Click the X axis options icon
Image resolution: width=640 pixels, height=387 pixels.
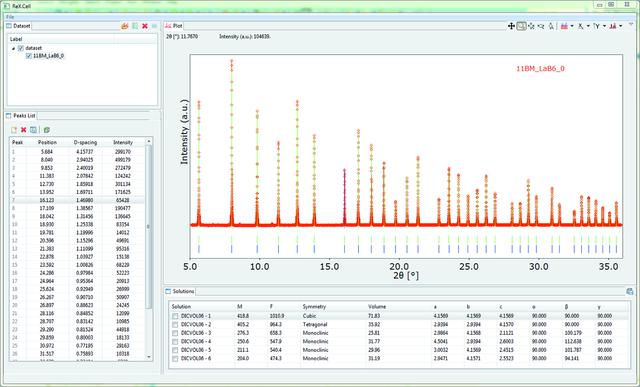click(x=580, y=26)
